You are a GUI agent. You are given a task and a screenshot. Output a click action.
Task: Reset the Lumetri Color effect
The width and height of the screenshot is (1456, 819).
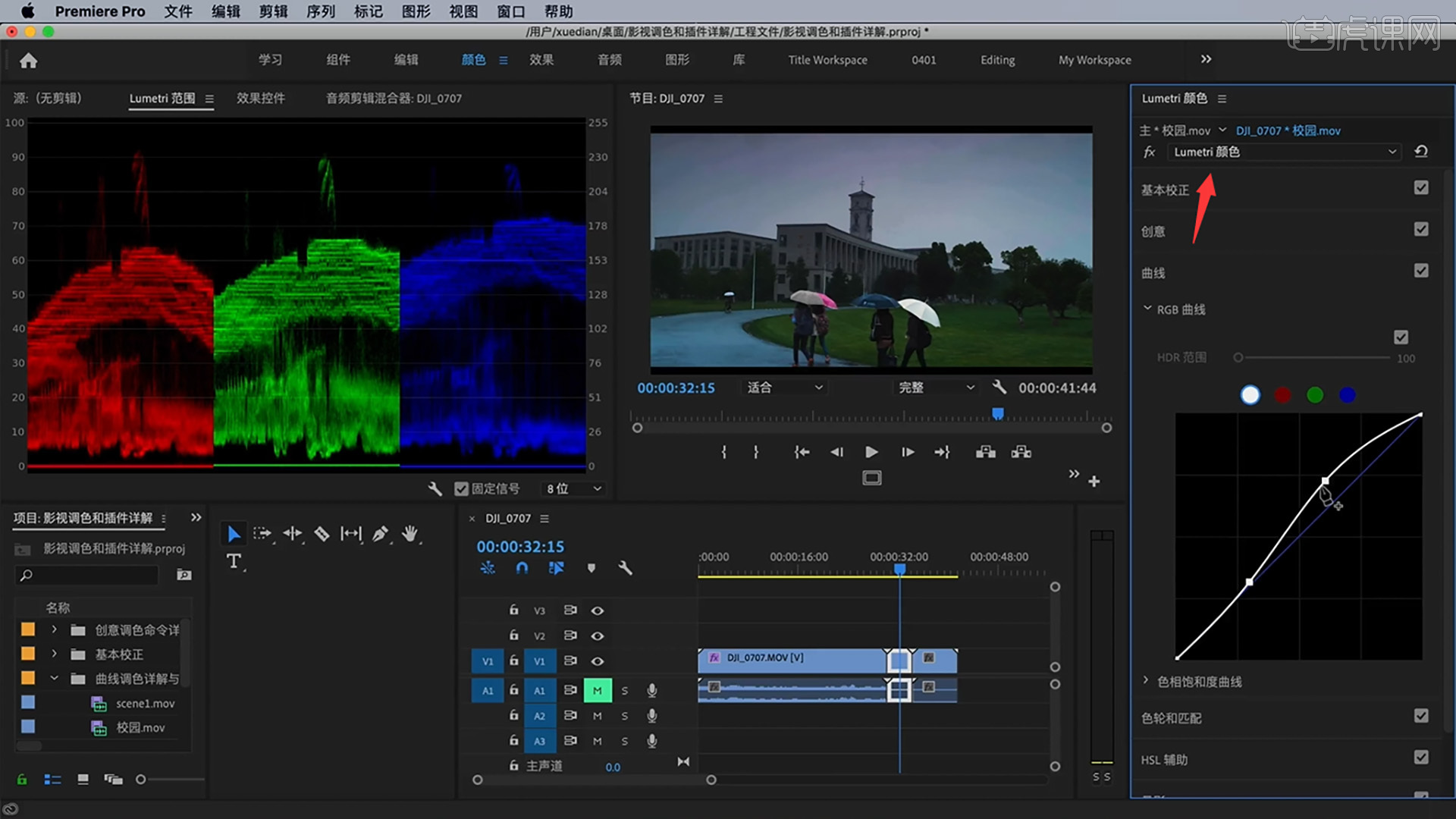[1421, 152]
